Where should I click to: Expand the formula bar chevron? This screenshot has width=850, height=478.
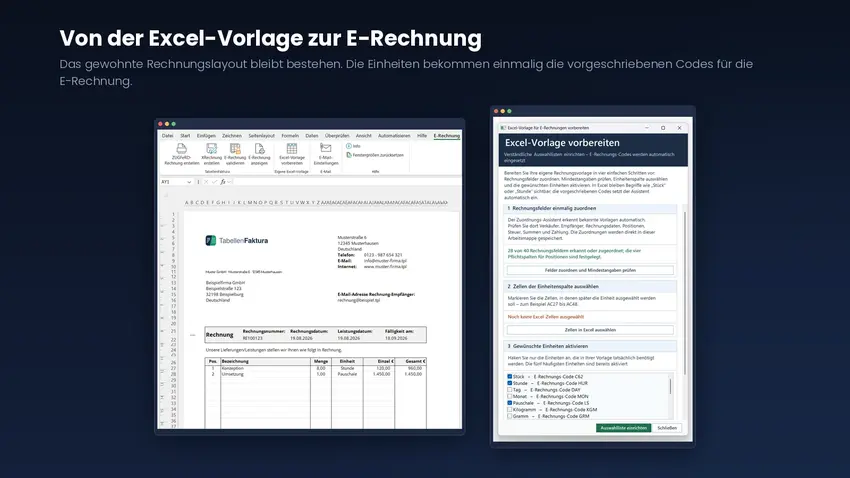pos(230,182)
